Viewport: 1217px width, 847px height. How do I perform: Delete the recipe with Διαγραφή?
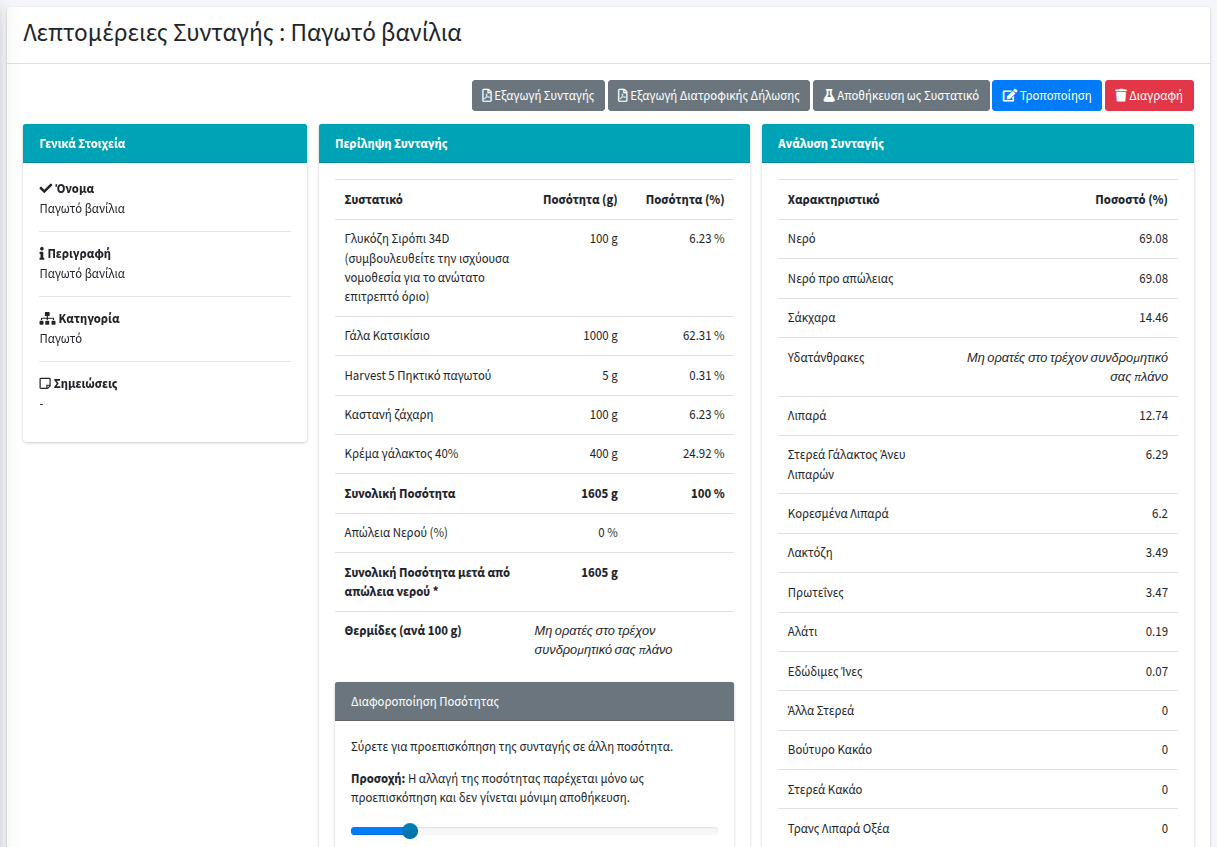pos(1149,96)
